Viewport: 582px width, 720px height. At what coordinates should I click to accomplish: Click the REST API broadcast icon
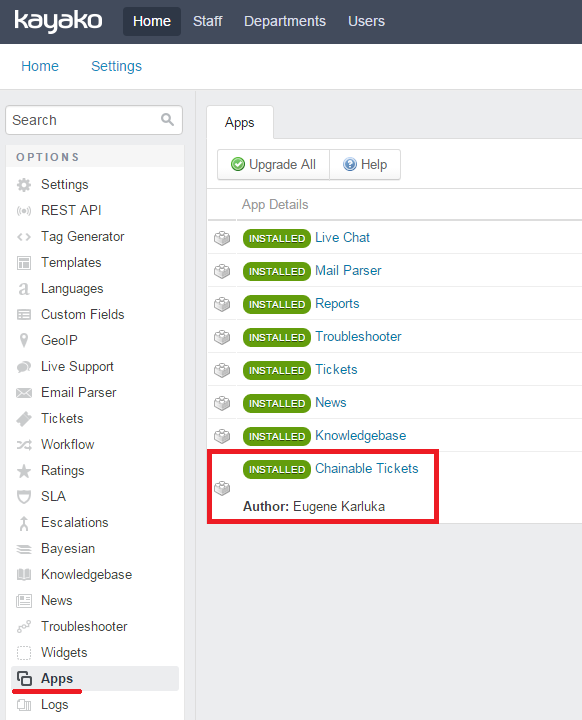tap(24, 211)
